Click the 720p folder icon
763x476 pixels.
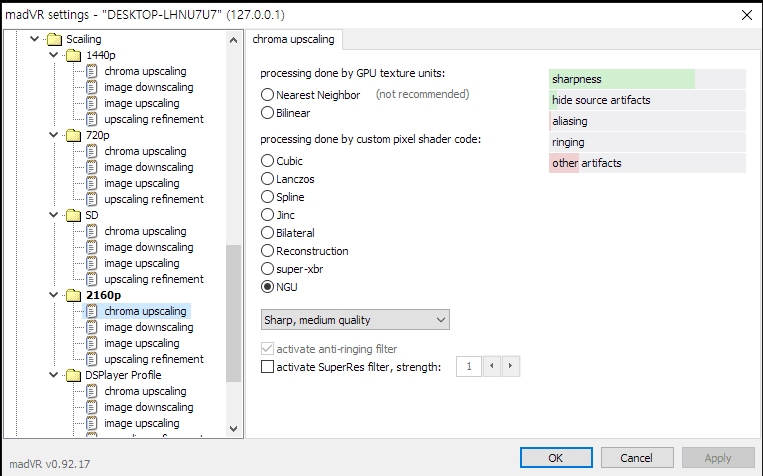pos(73,135)
